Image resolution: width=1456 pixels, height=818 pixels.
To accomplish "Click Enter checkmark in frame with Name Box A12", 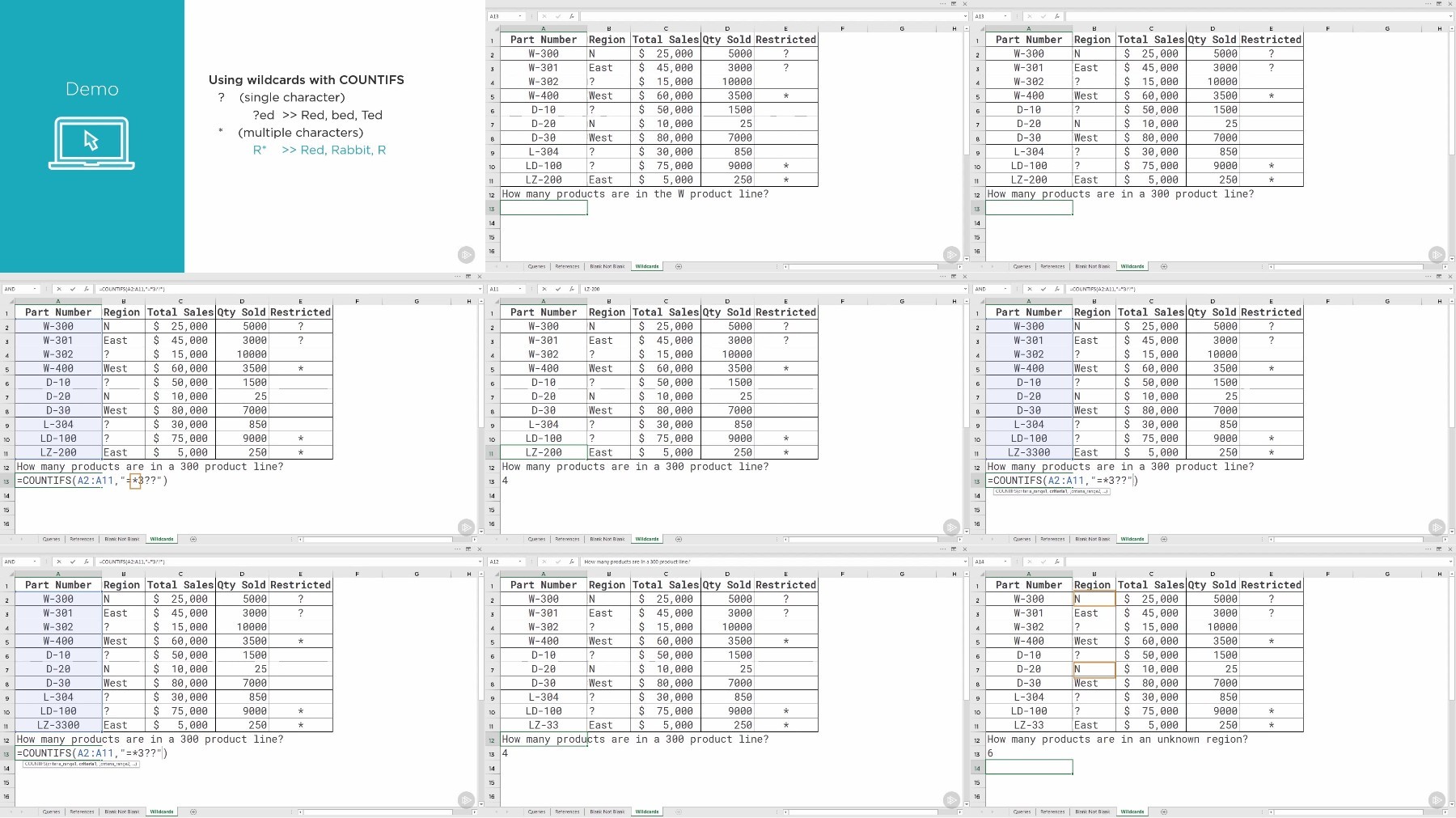I will [x=558, y=562].
